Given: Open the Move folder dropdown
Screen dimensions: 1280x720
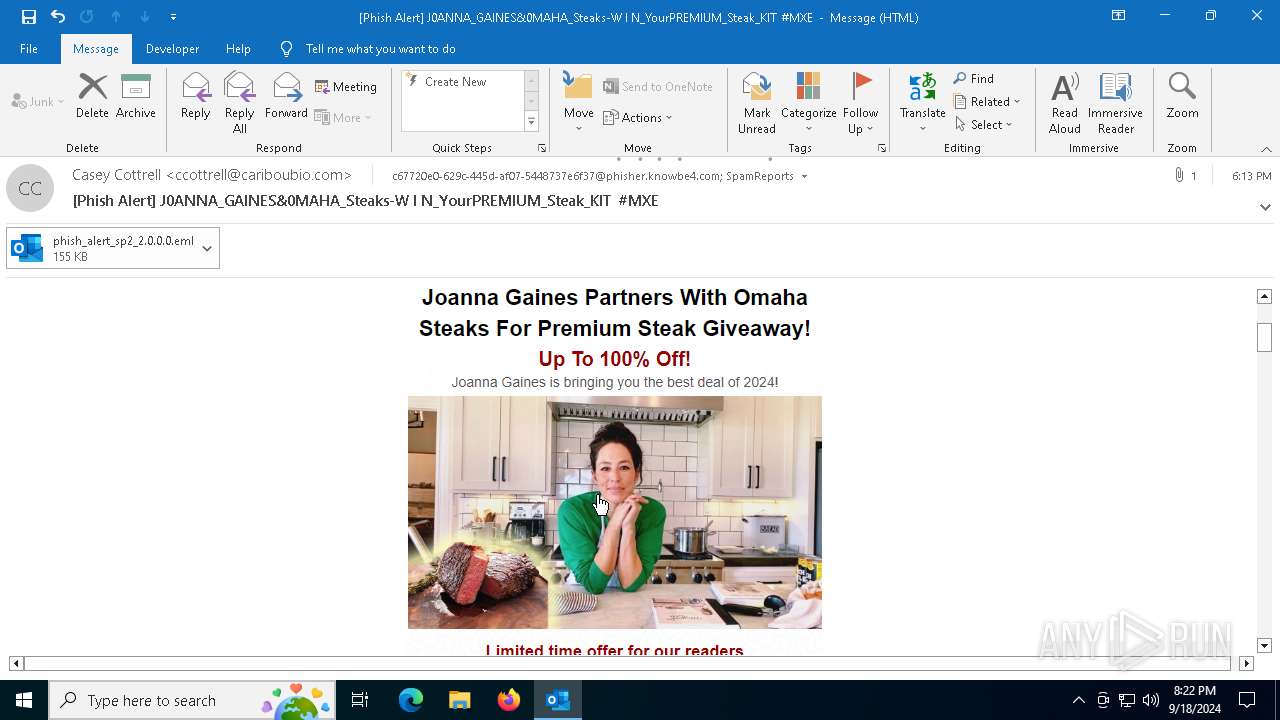Looking at the screenshot, I should [578, 102].
